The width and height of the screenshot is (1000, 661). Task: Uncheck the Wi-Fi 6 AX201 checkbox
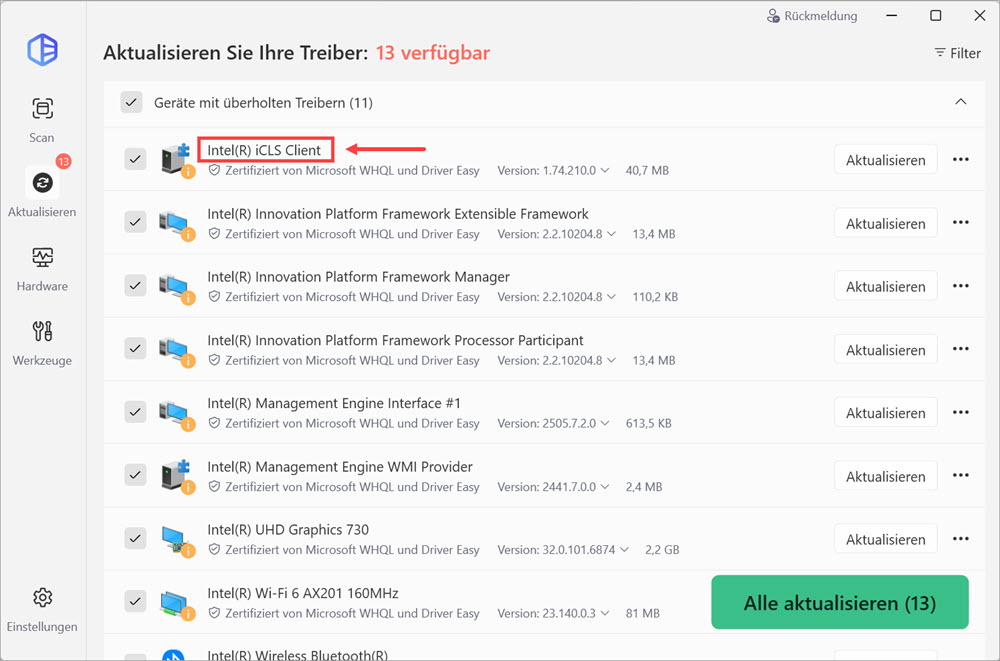(x=135, y=601)
